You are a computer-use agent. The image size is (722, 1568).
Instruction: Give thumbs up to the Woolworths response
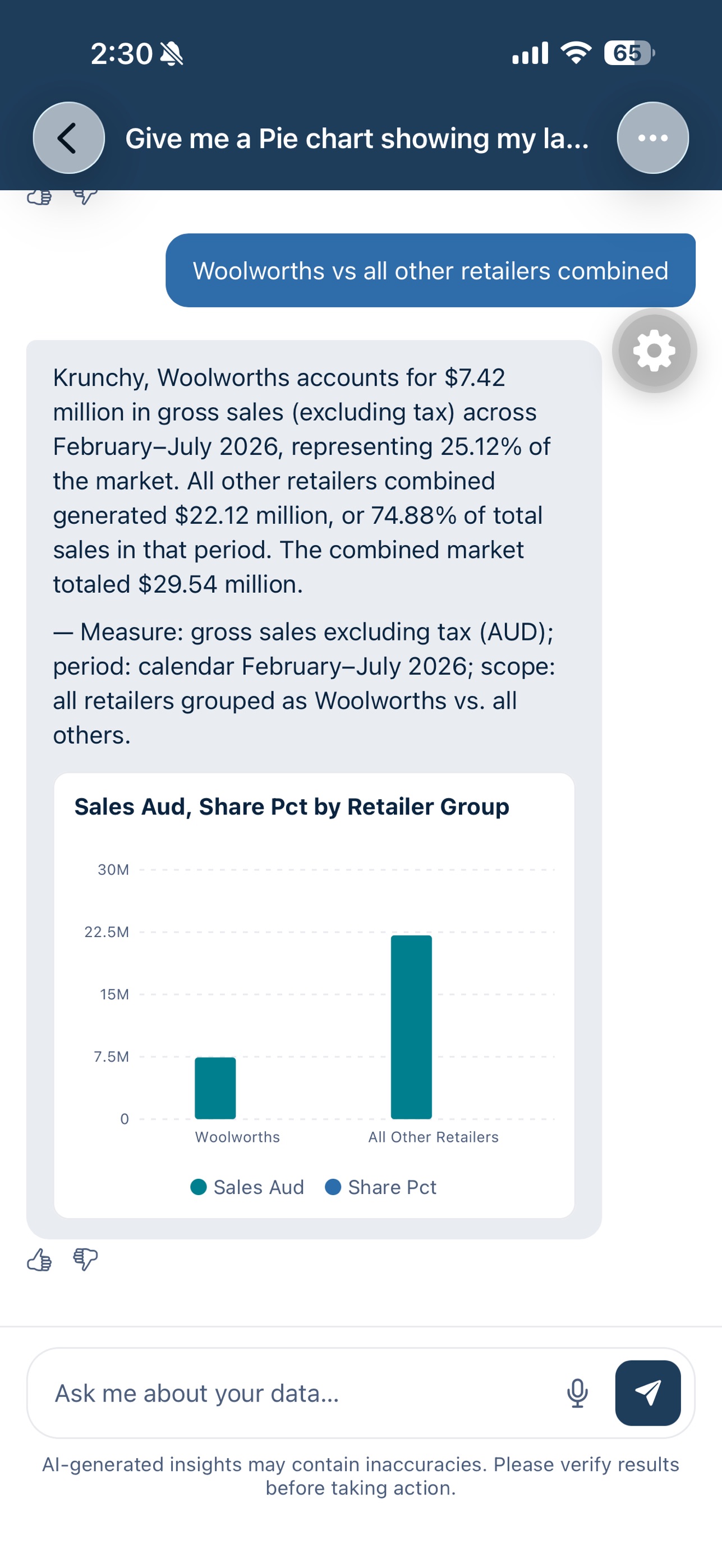pos(40,1260)
